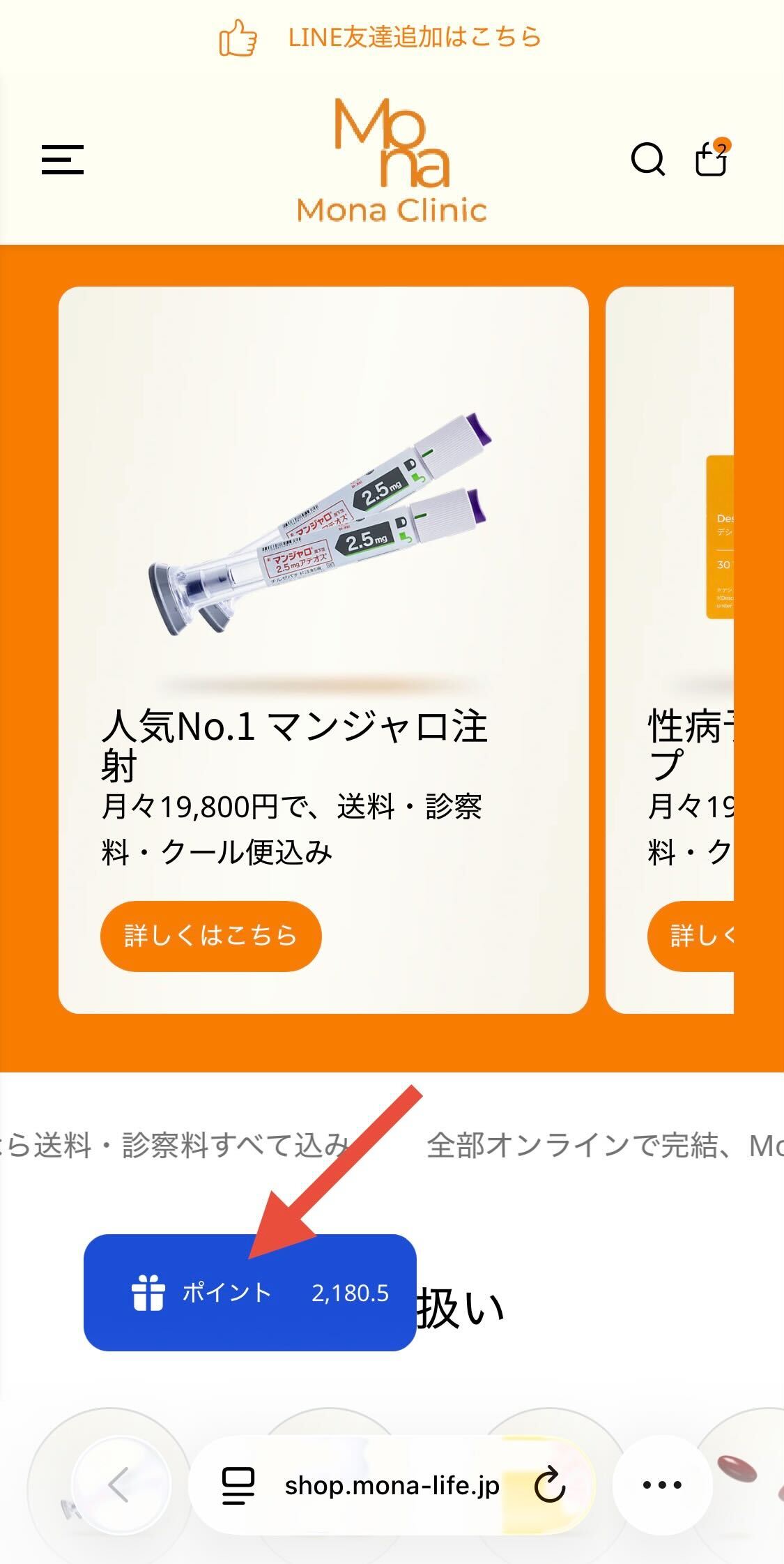
Task: Open the browser three-dots more menu
Action: [662, 1485]
